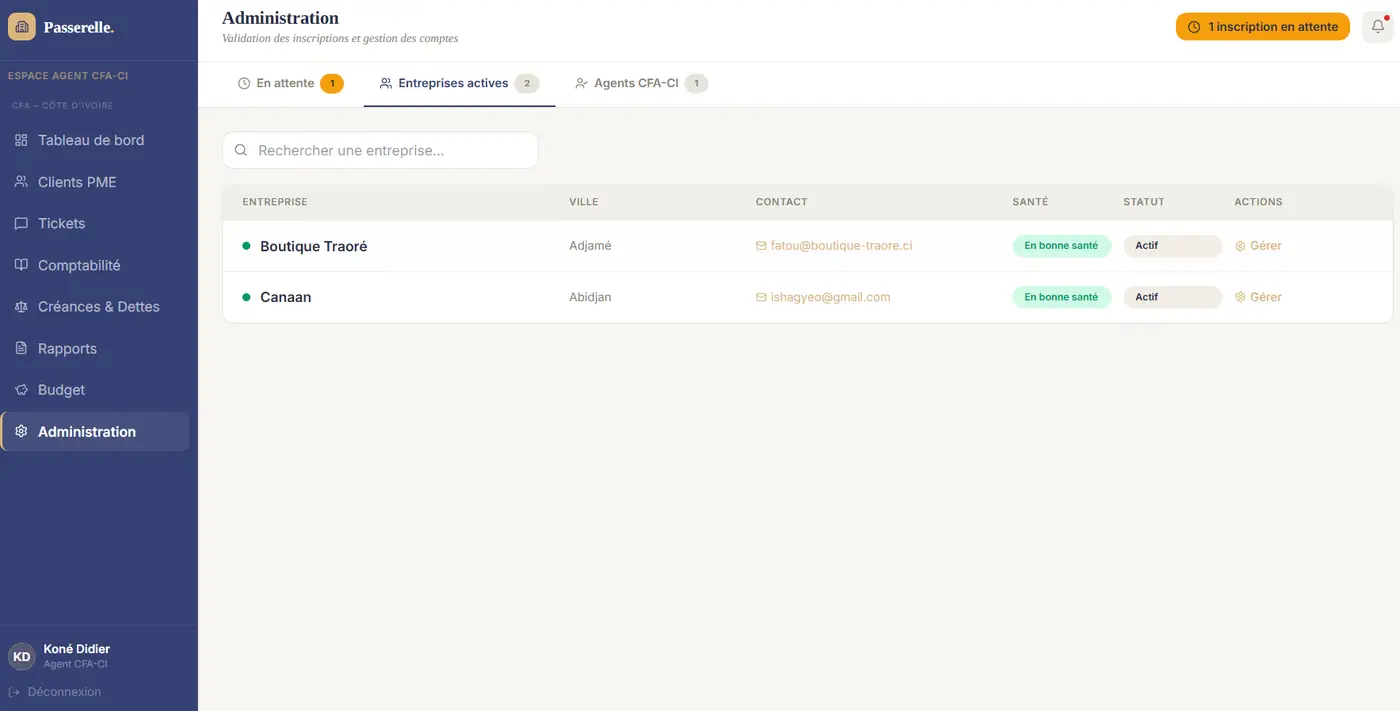Select the Entreprises actives tab
Viewport: 1400px width, 711px height.
(459, 84)
